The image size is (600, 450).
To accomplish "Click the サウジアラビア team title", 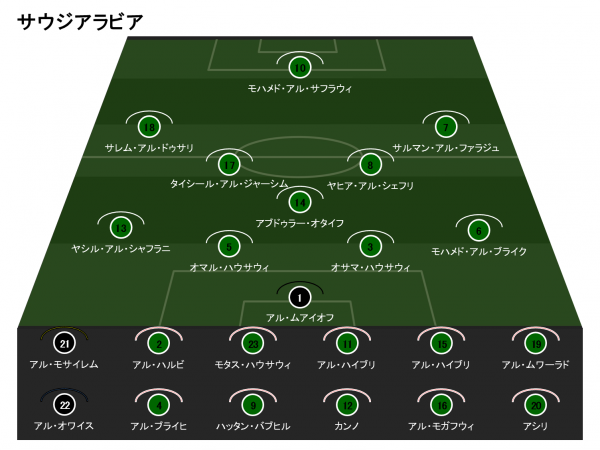I will pyautogui.click(x=80, y=22).
